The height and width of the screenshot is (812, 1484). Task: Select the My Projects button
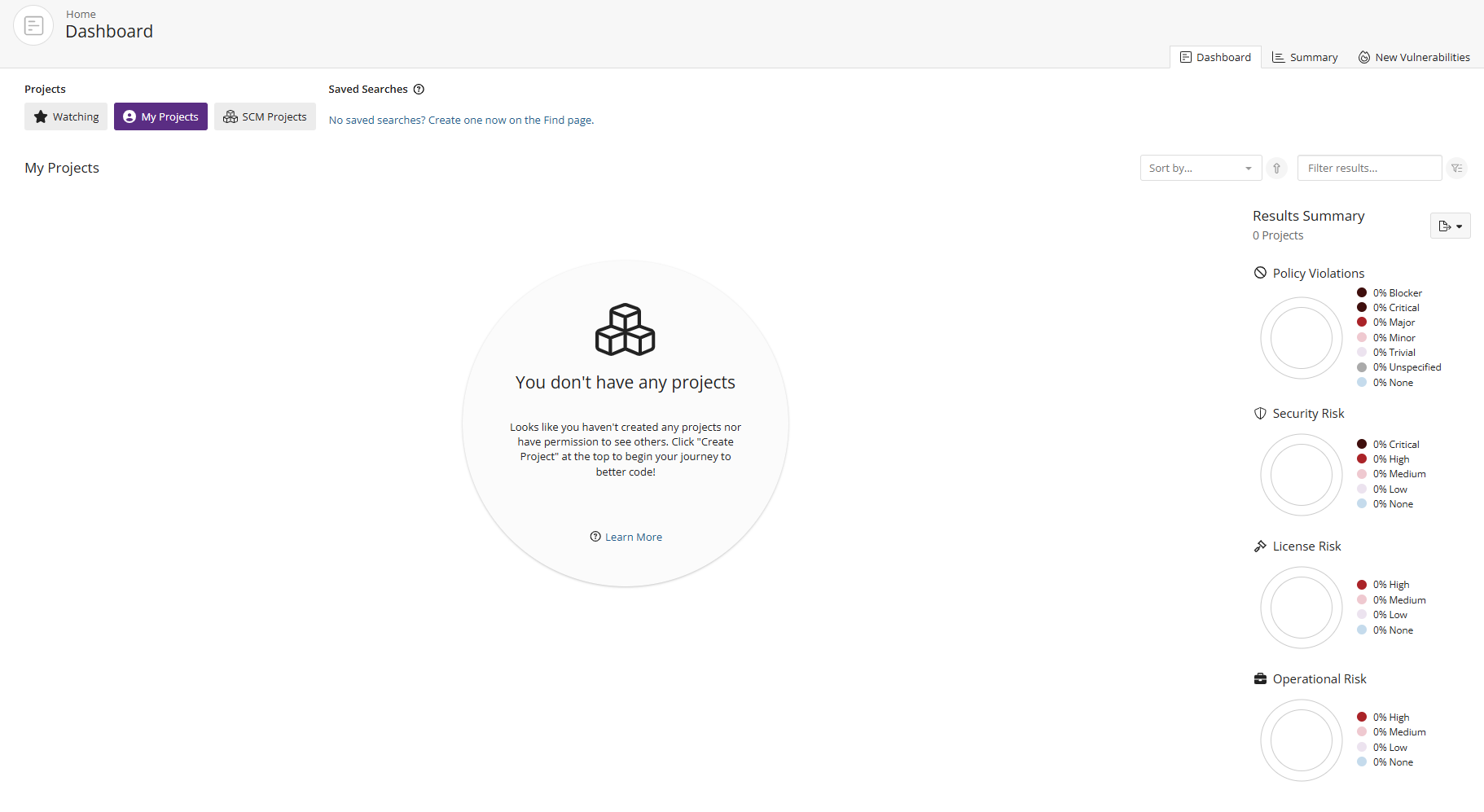click(x=160, y=116)
